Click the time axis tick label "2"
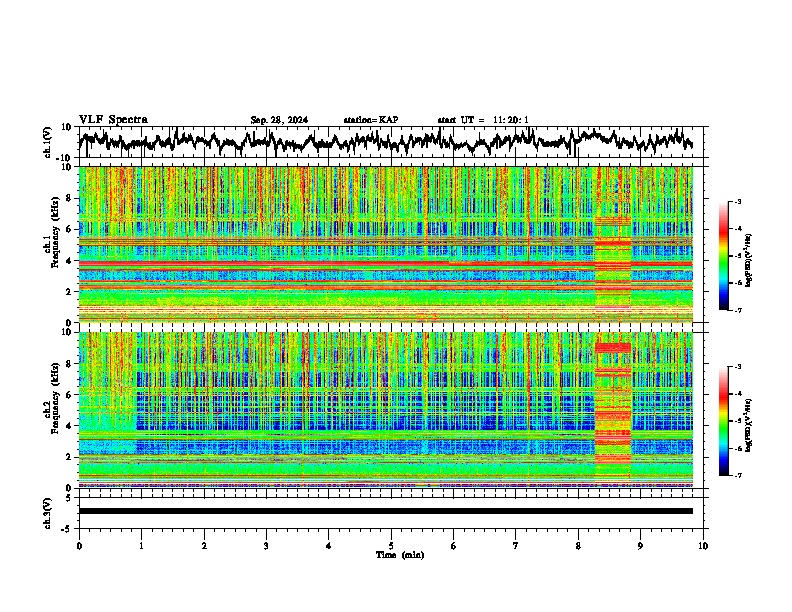Viewport: 792px width, 612px height. pos(204,546)
